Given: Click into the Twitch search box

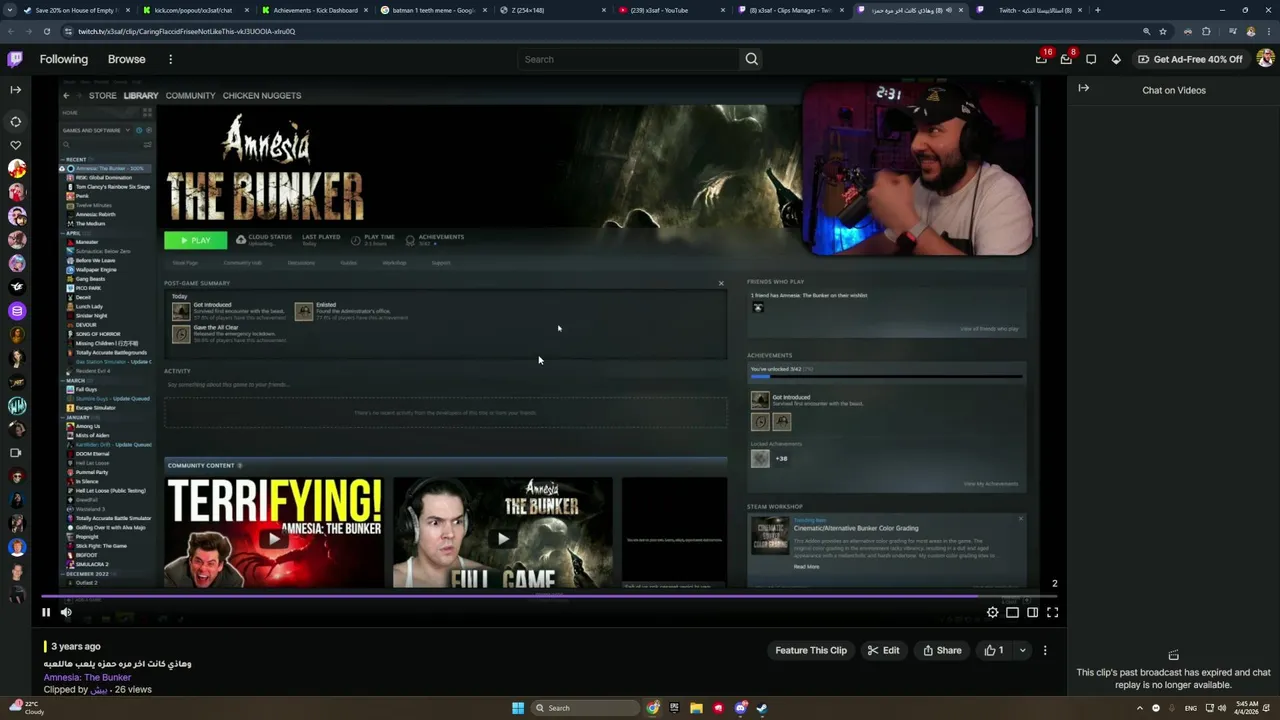Looking at the screenshot, I should [x=629, y=59].
